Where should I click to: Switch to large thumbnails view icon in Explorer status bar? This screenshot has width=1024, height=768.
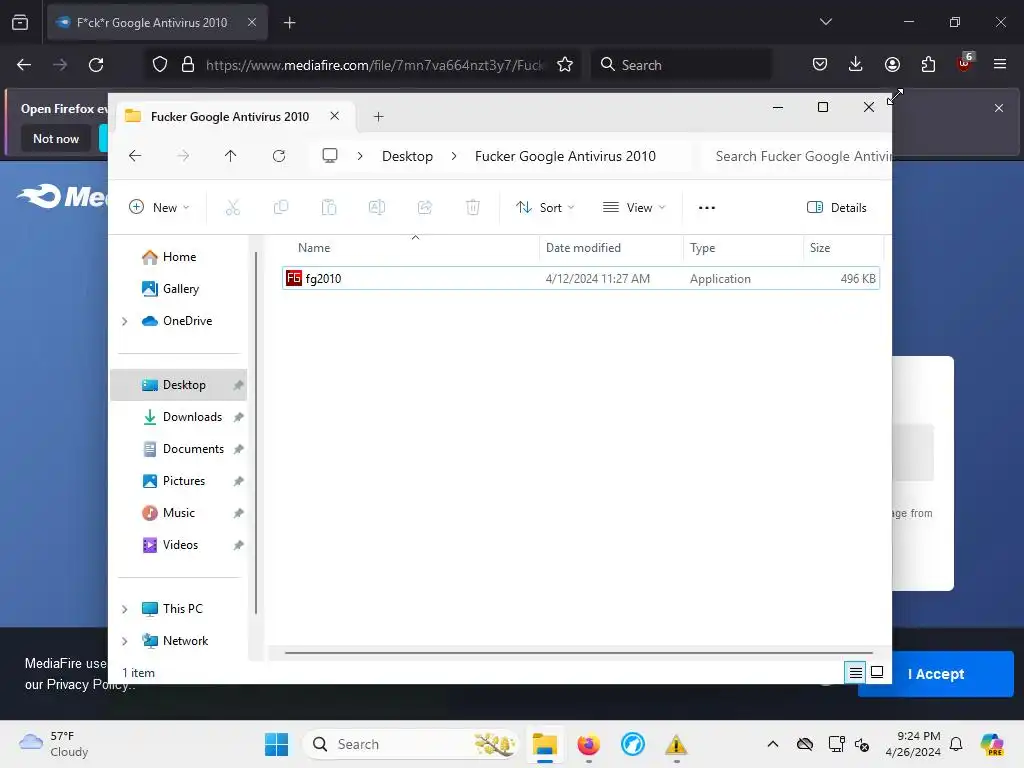pyautogui.click(x=877, y=672)
